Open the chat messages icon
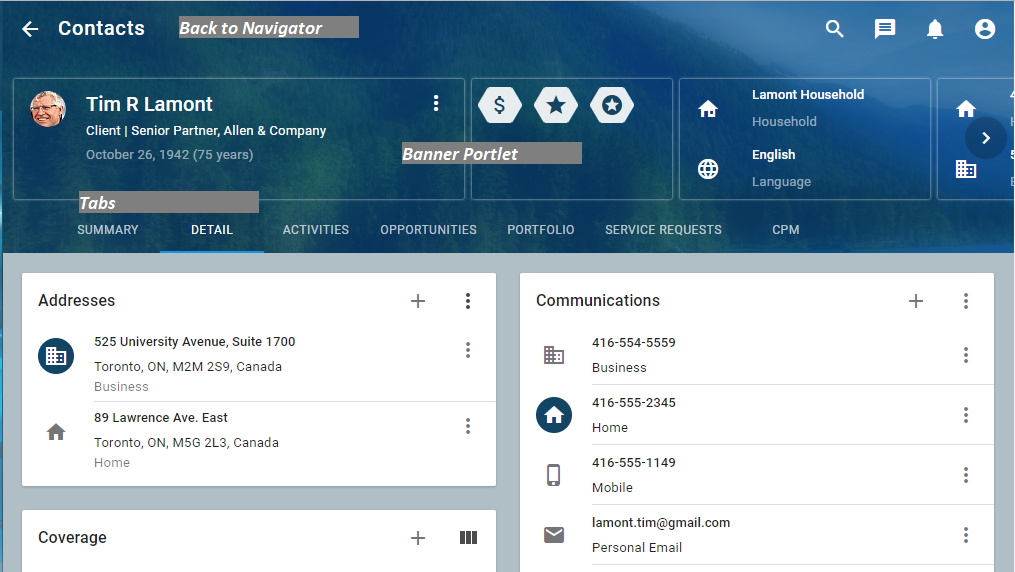 tap(885, 29)
